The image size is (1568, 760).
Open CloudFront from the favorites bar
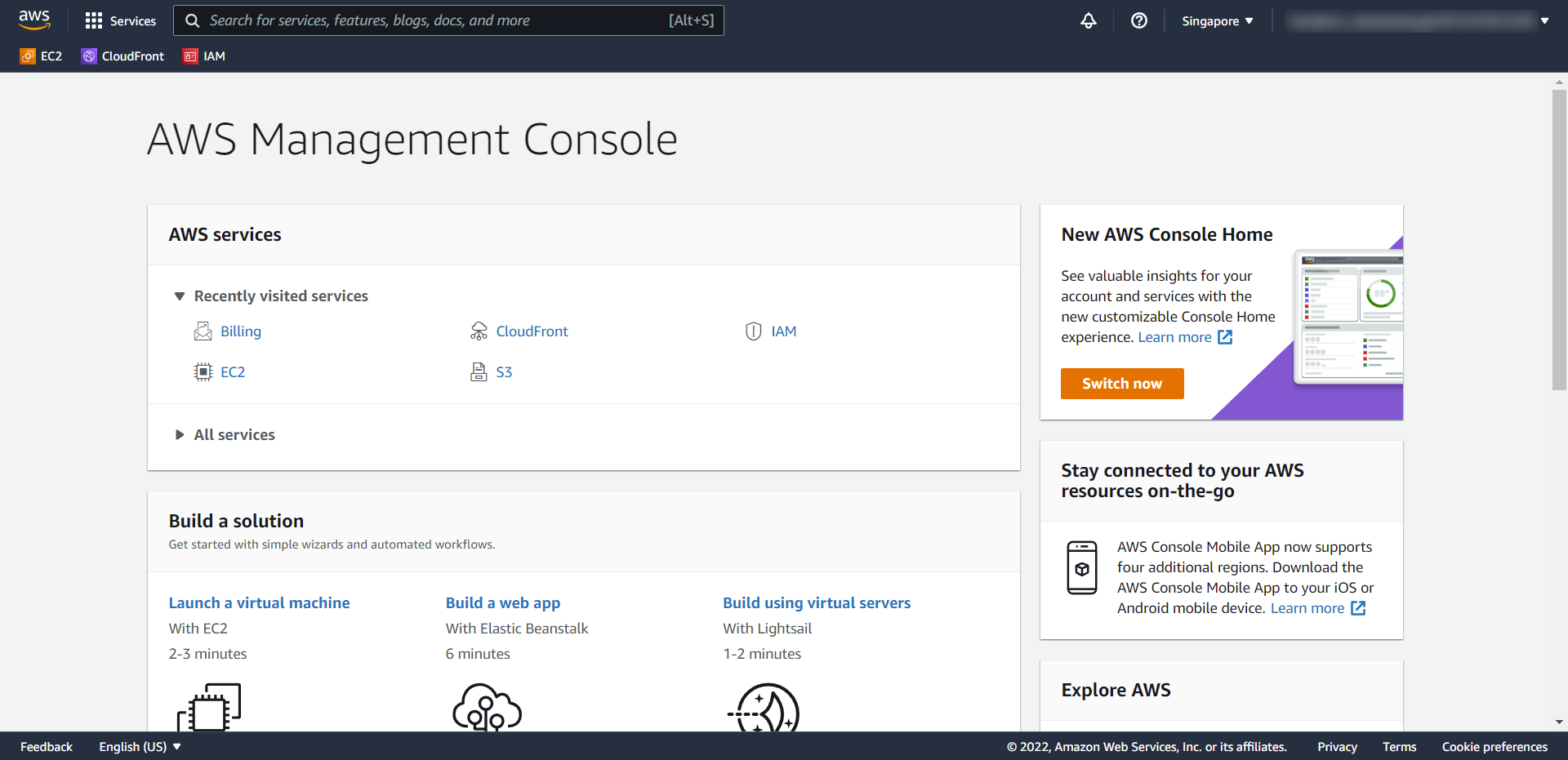click(122, 56)
